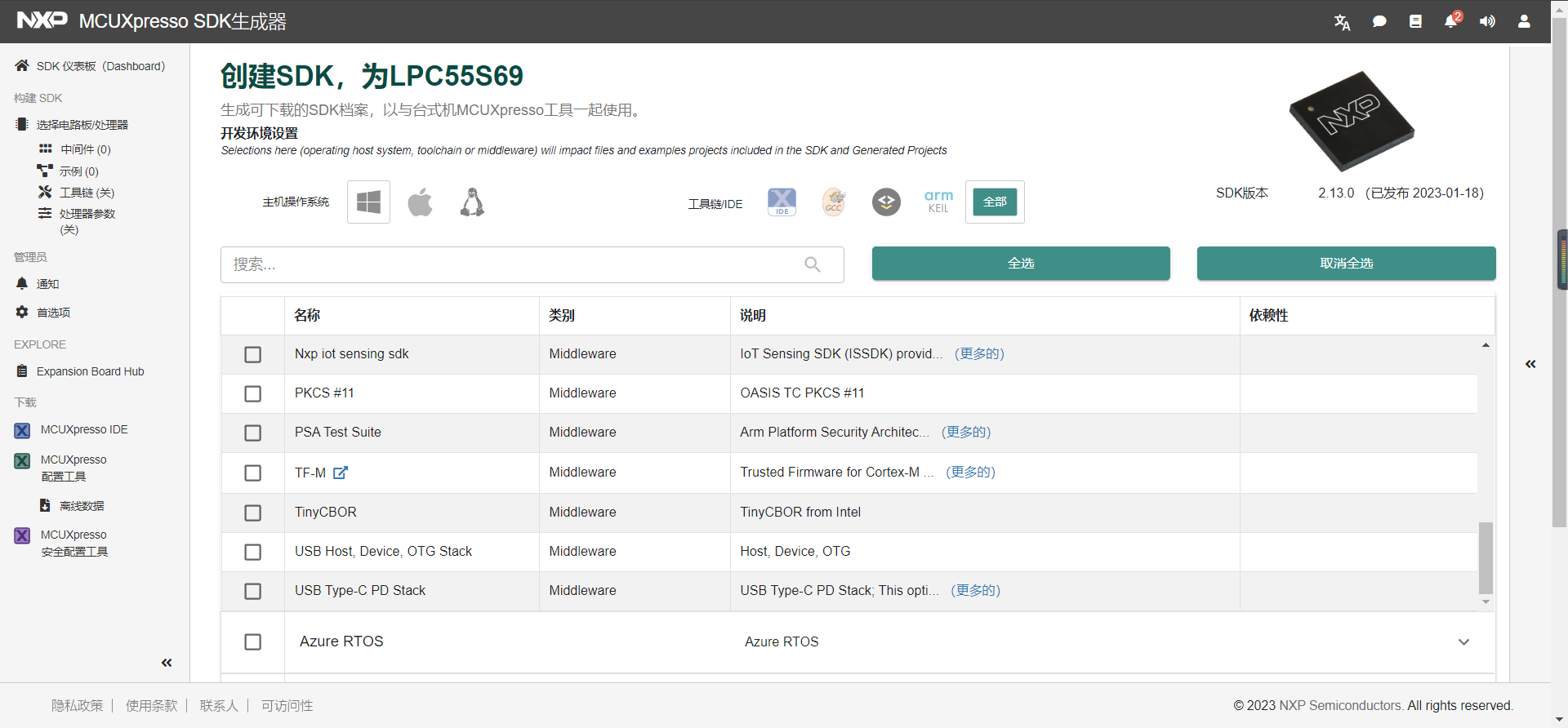This screenshot has height=728, width=1568.
Task: Open the 可访问性 footer link
Action: click(287, 705)
